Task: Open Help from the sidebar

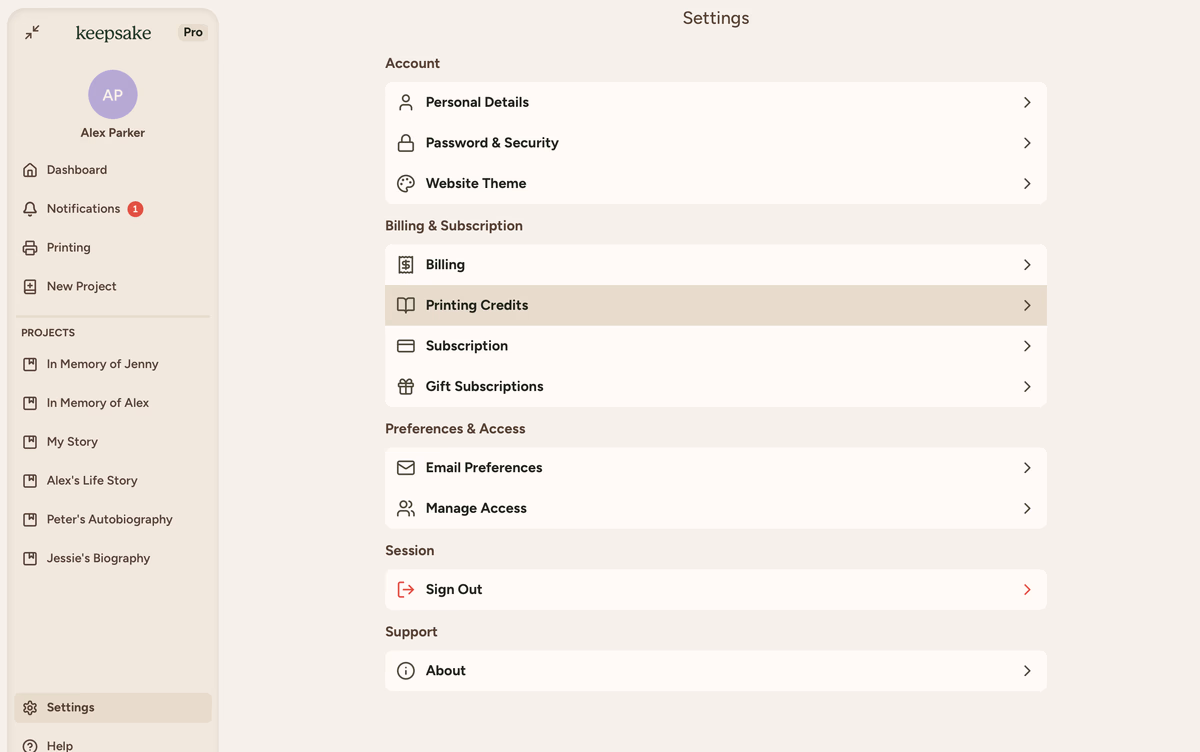Action: pos(60,745)
